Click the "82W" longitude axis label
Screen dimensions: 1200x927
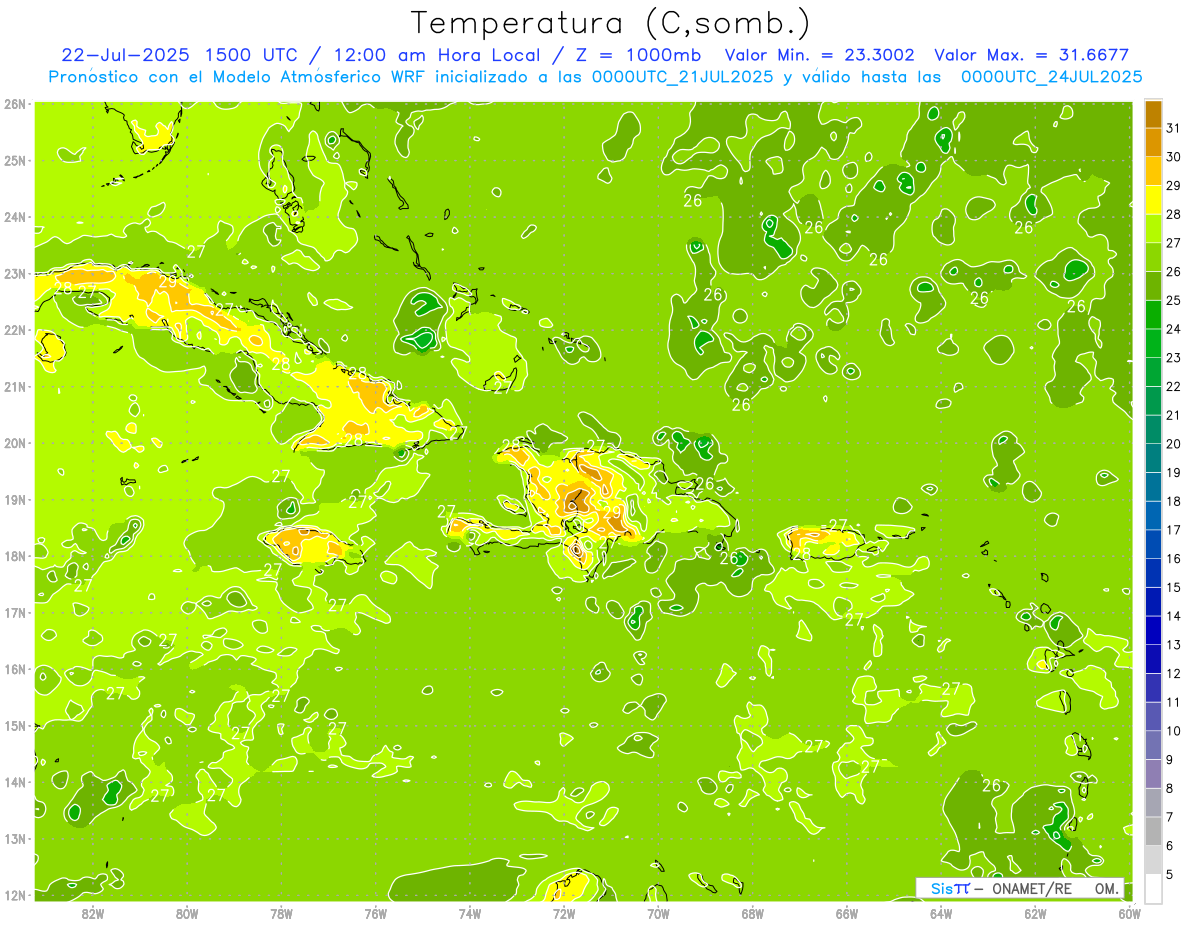pyautogui.click(x=92, y=913)
